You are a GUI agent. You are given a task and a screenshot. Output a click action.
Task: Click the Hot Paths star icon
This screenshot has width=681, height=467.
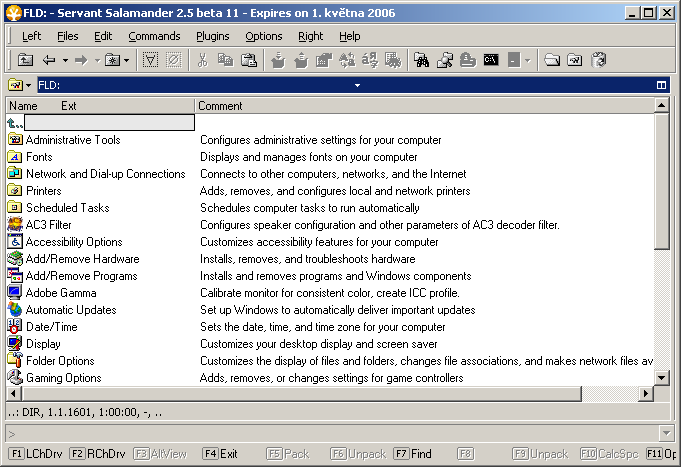tap(113, 60)
